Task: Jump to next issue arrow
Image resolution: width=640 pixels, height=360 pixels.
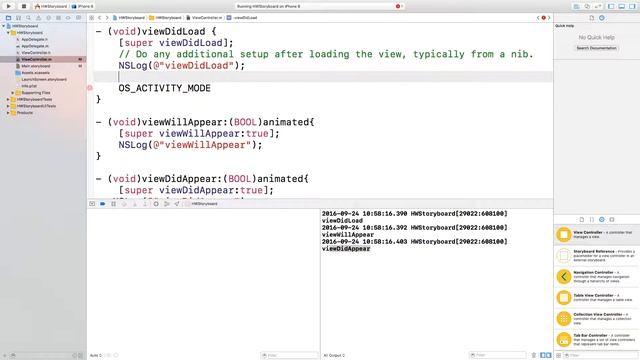Action: pyautogui.click(x=549, y=18)
